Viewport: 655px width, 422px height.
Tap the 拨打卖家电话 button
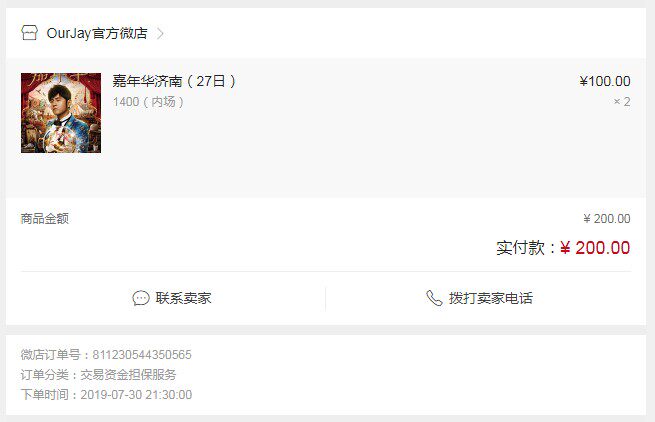(x=479, y=298)
